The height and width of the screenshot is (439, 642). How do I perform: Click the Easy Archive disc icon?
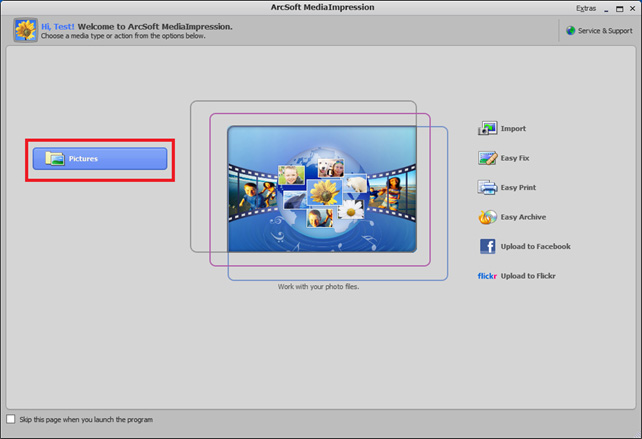[x=487, y=217]
